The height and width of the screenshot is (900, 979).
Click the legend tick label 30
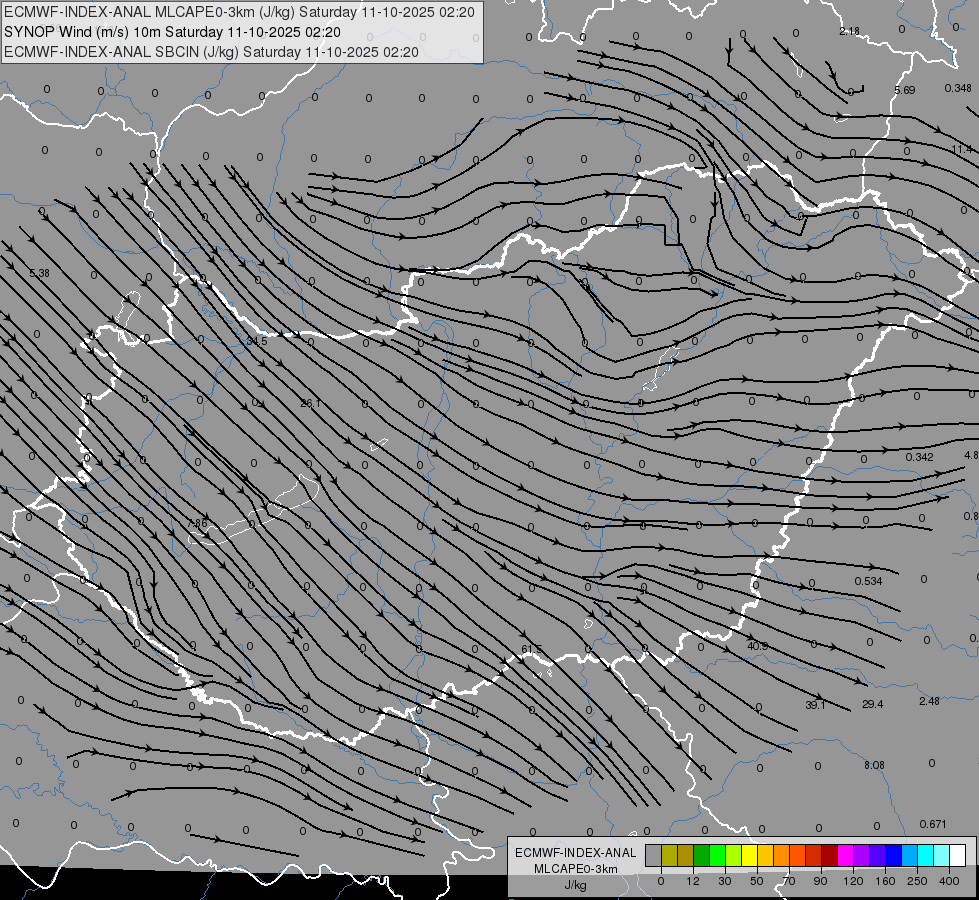coord(725,881)
